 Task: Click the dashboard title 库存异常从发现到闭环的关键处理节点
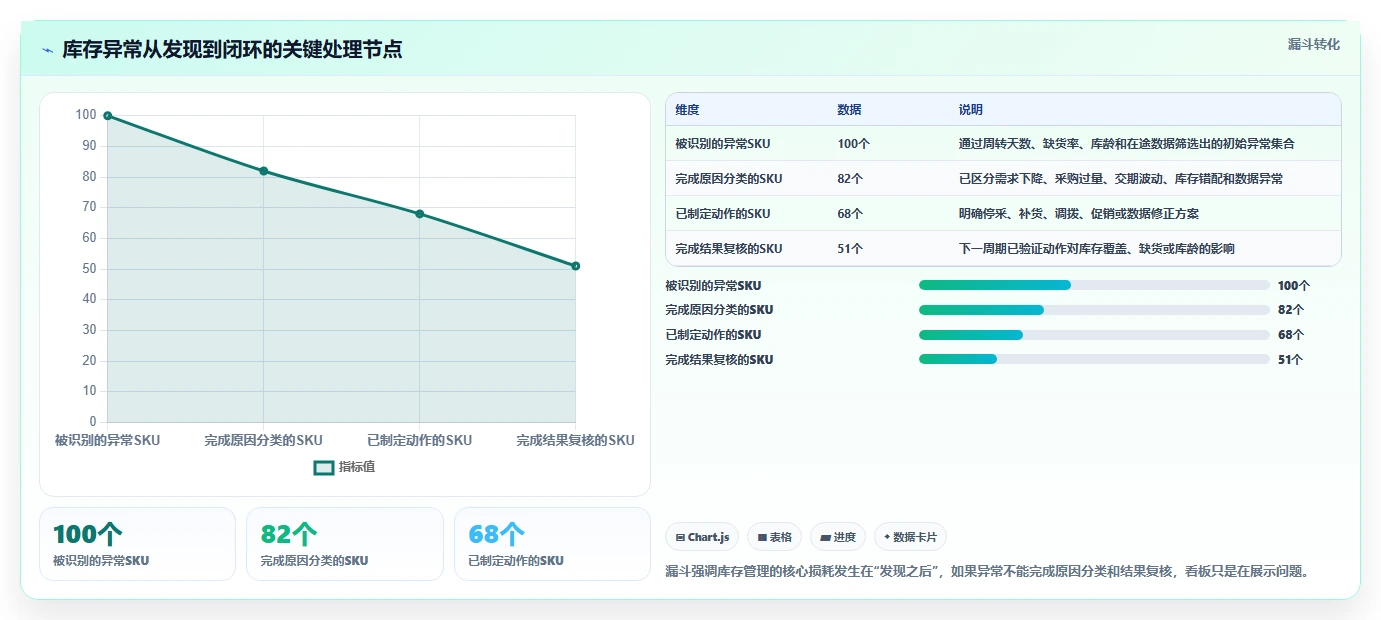pyautogui.click(x=232, y=50)
